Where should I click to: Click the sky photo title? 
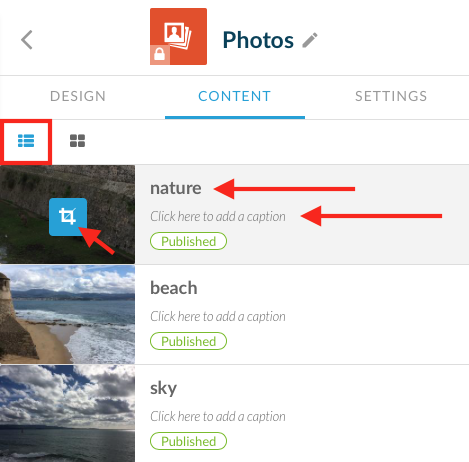(x=163, y=389)
